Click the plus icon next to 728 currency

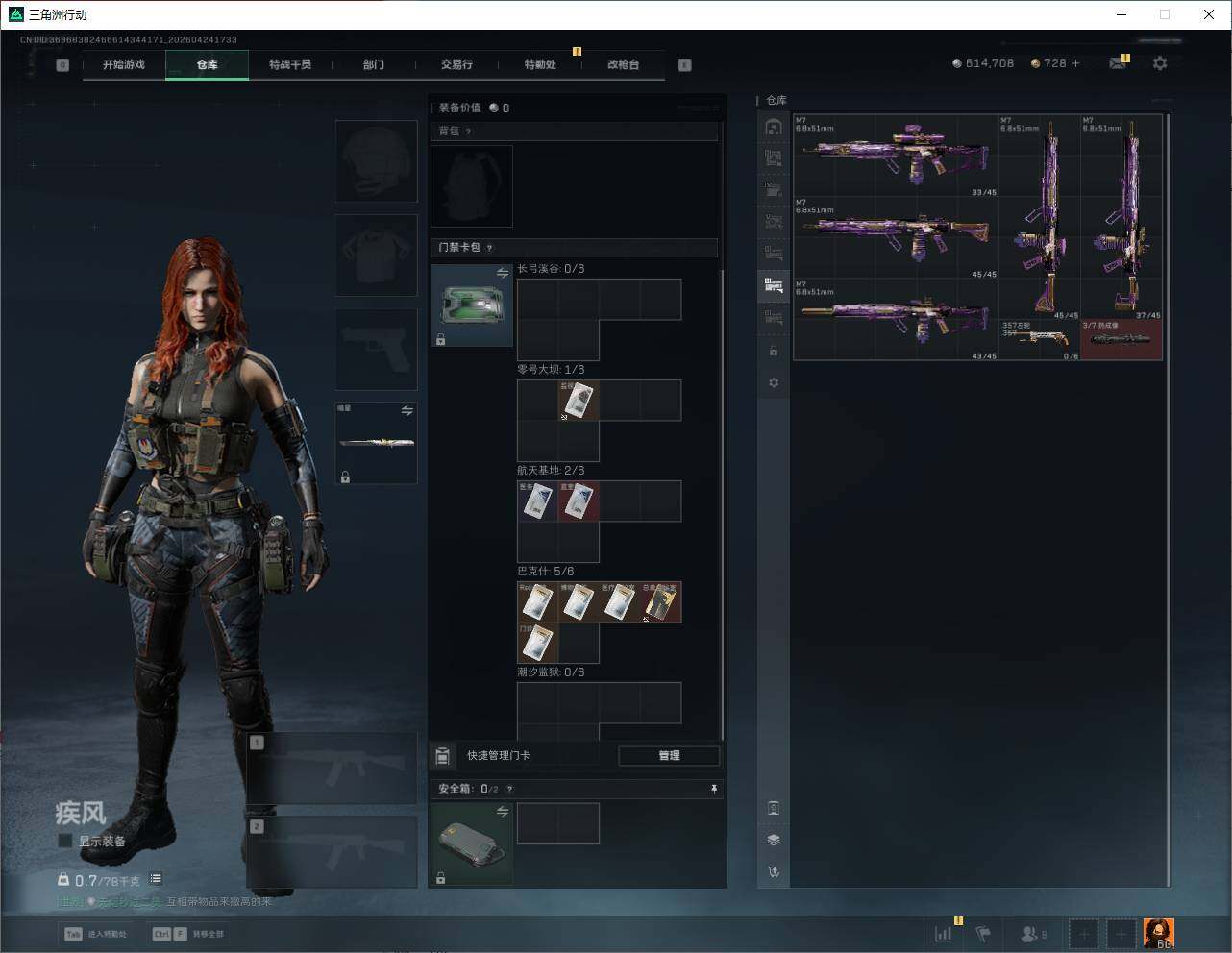click(x=1075, y=63)
